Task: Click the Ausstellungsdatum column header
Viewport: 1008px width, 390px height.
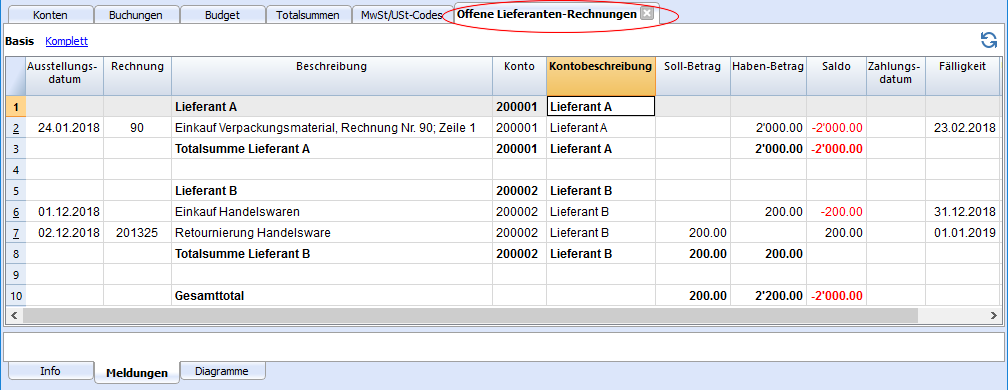Action: coord(64,76)
